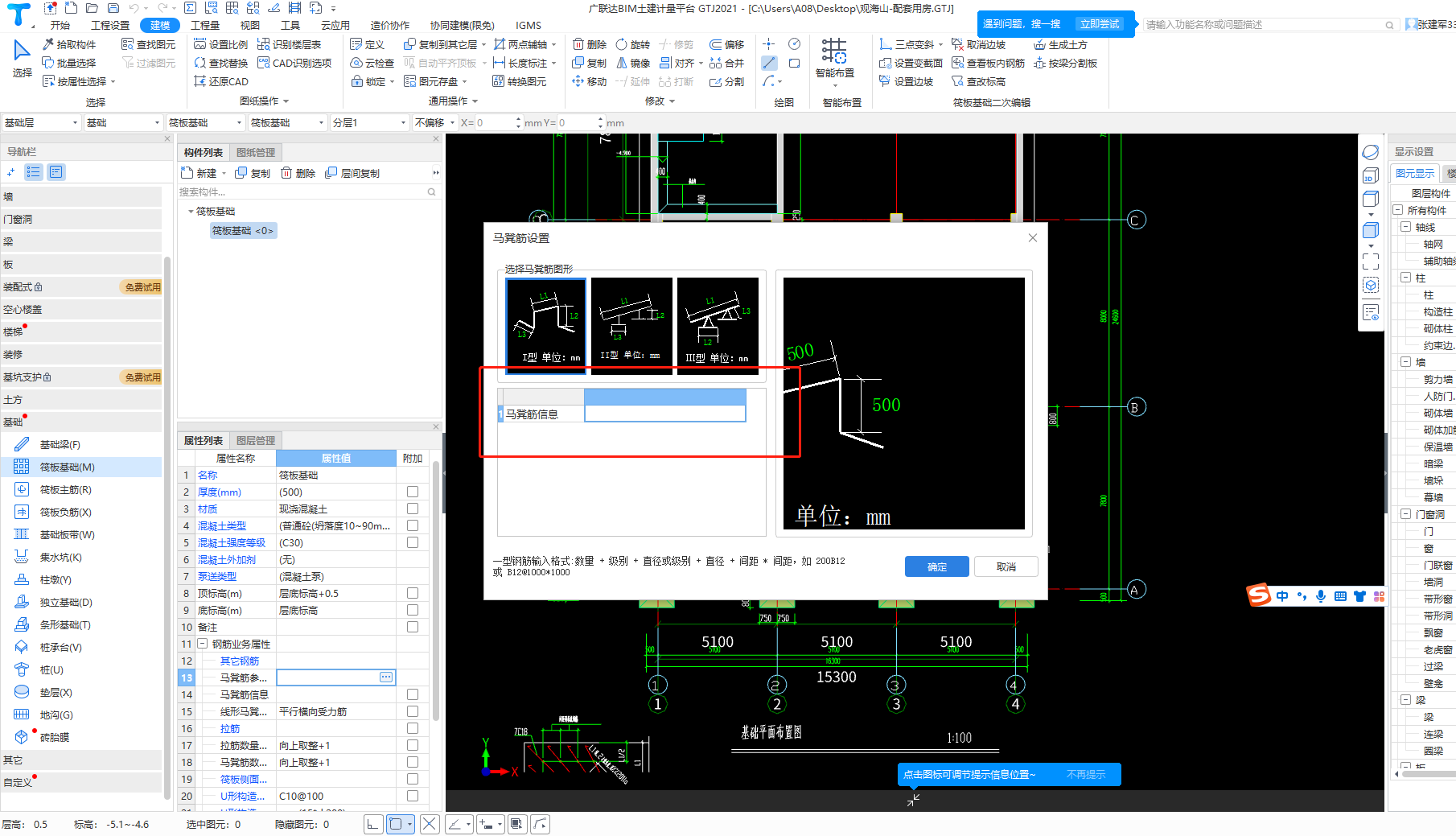
Task: Click 确定 in the 马凳筋设置 dialog
Action: click(x=936, y=566)
